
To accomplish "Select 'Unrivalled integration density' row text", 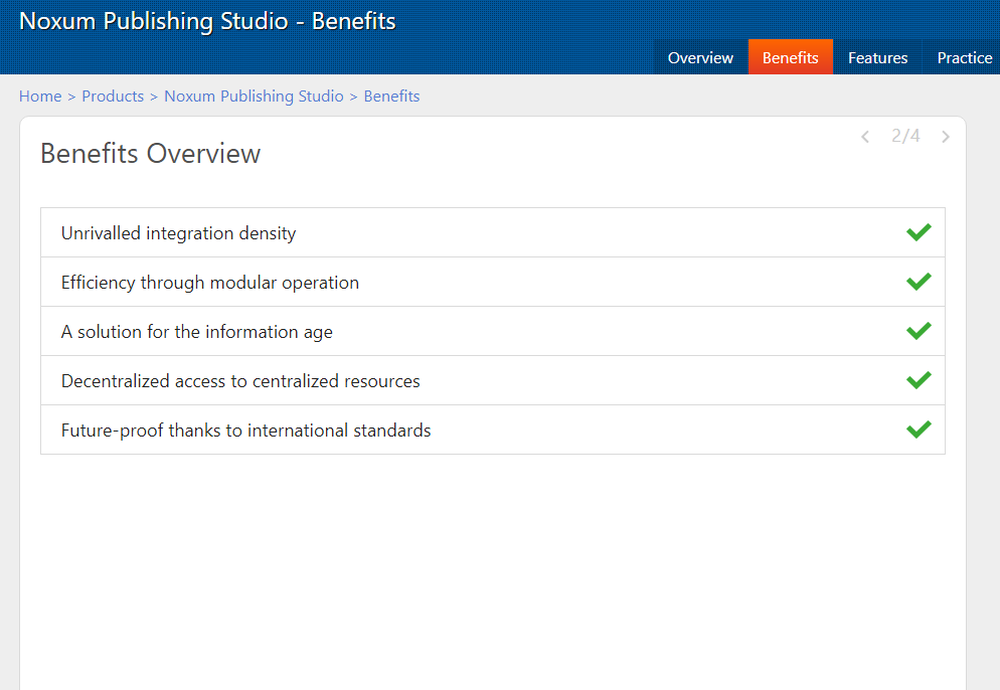I will 179,233.
